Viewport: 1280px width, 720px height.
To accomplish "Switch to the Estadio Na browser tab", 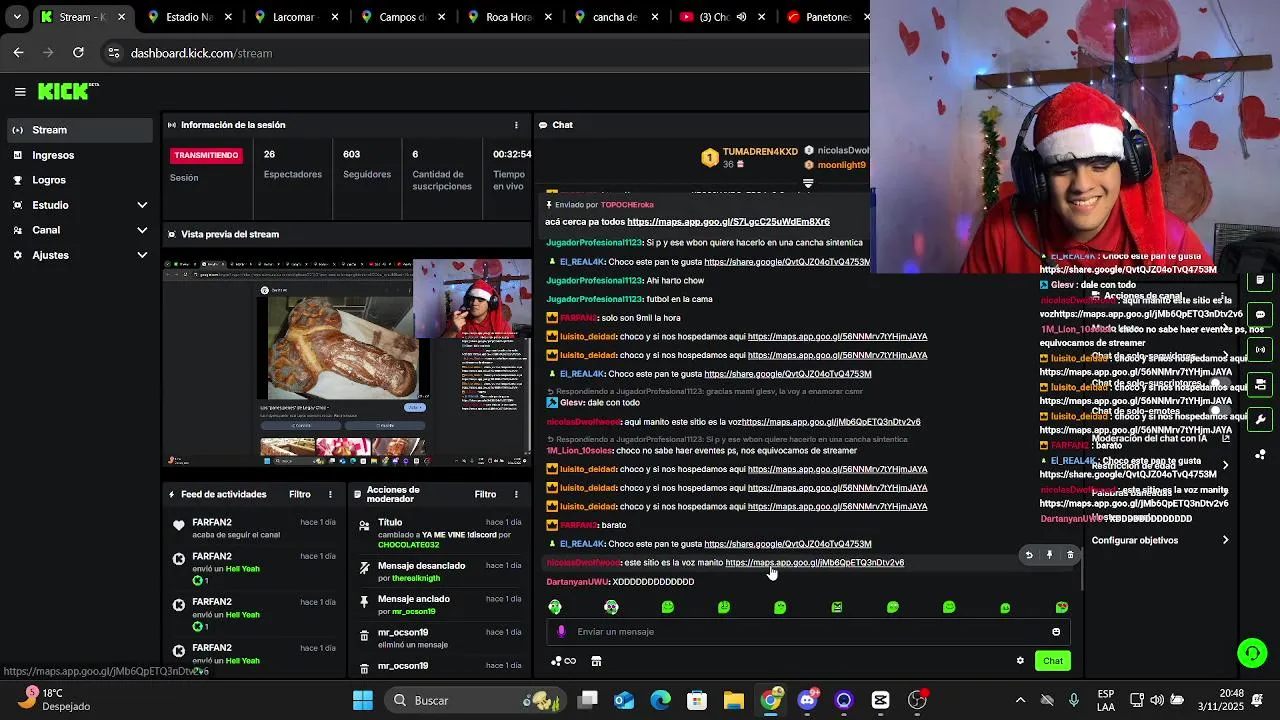I will pyautogui.click(x=187, y=17).
